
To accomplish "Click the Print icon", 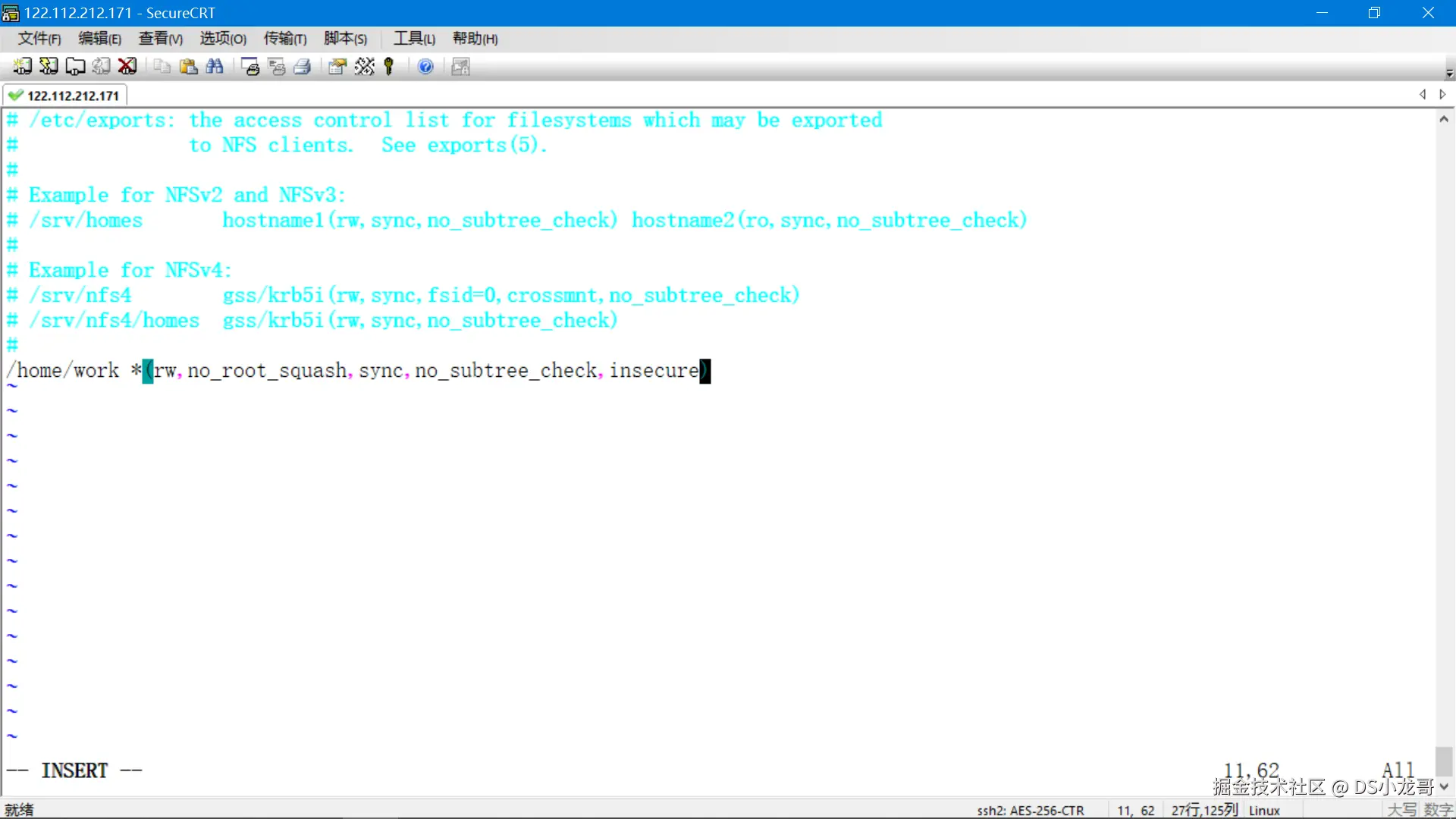I will click(x=302, y=67).
